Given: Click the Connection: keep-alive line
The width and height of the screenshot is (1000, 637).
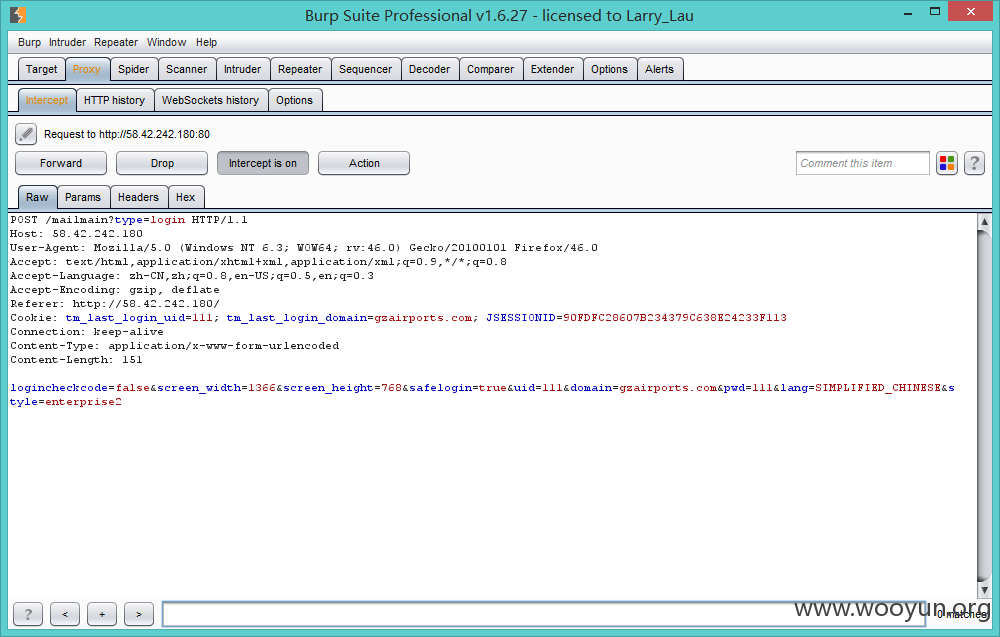Looking at the screenshot, I should (87, 332).
